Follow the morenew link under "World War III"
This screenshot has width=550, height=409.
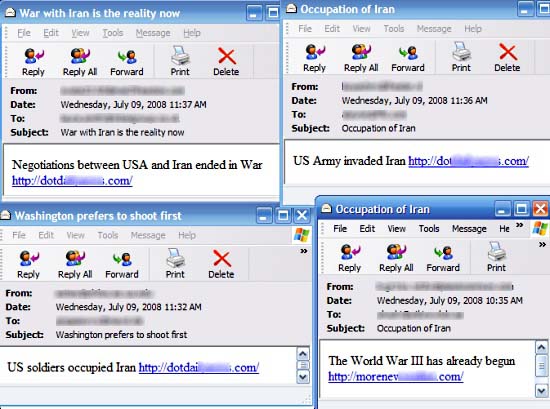coord(396,377)
